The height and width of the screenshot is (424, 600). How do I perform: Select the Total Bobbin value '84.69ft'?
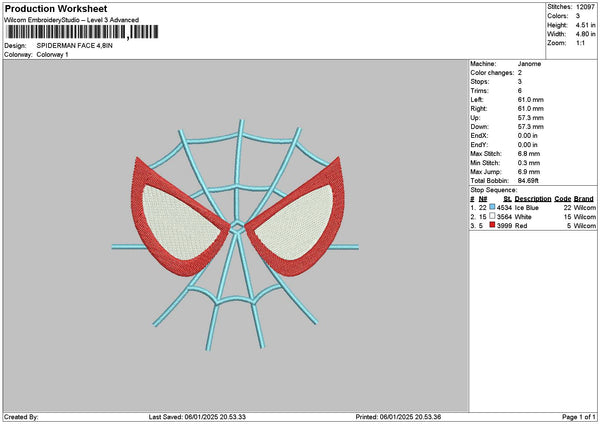coord(528,181)
